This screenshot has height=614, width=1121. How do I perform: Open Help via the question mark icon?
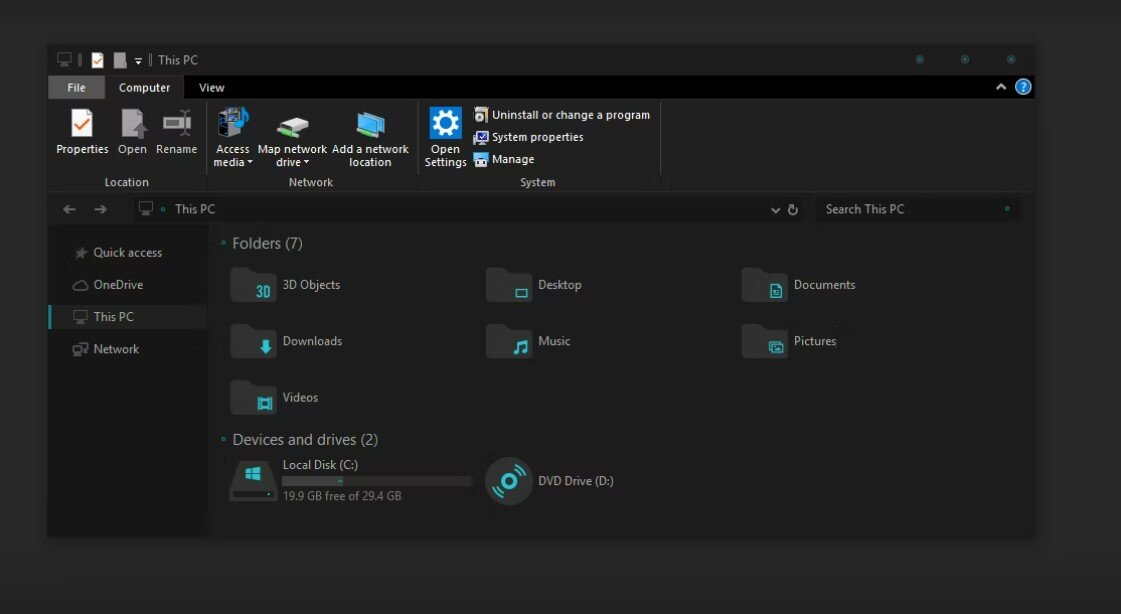pyautogui.click(x=1023, y=87)
